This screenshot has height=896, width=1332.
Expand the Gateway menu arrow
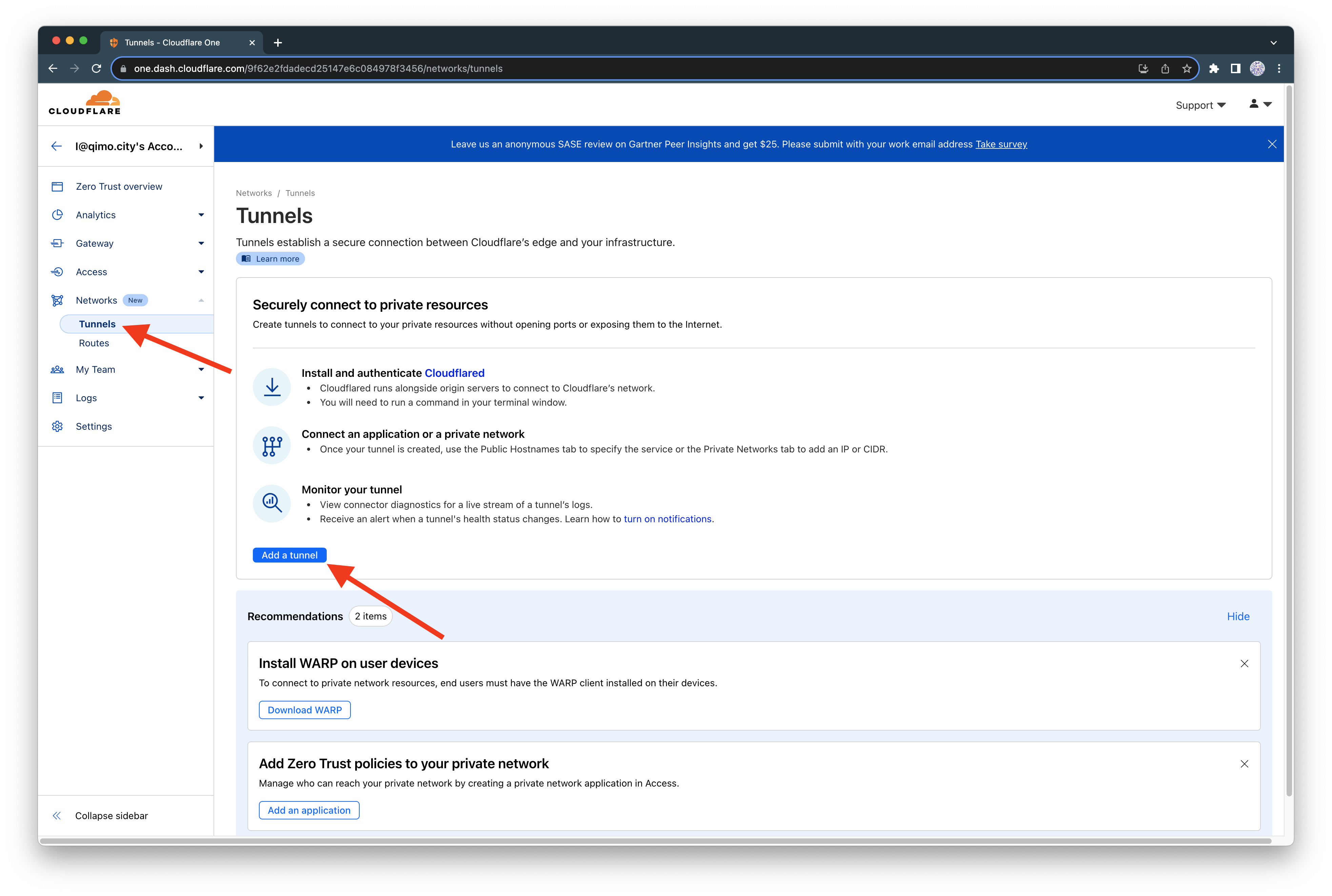[201, 243]
